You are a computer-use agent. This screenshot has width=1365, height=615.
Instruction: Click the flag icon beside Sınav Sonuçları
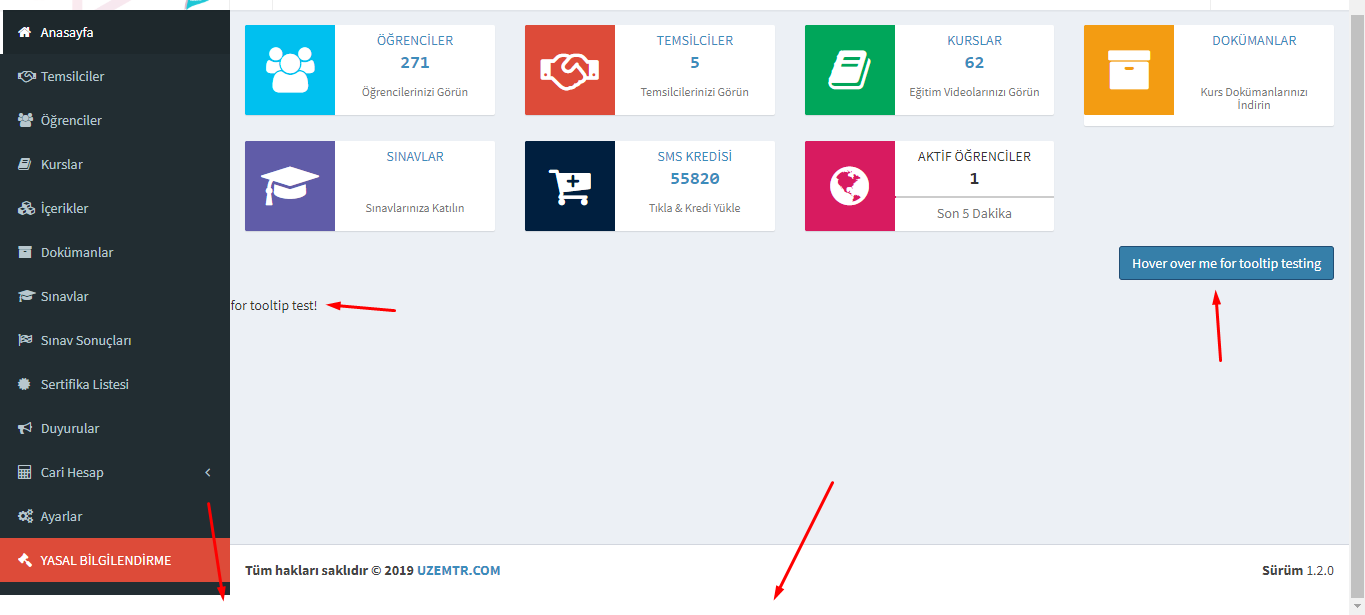[x=25, y=340]
